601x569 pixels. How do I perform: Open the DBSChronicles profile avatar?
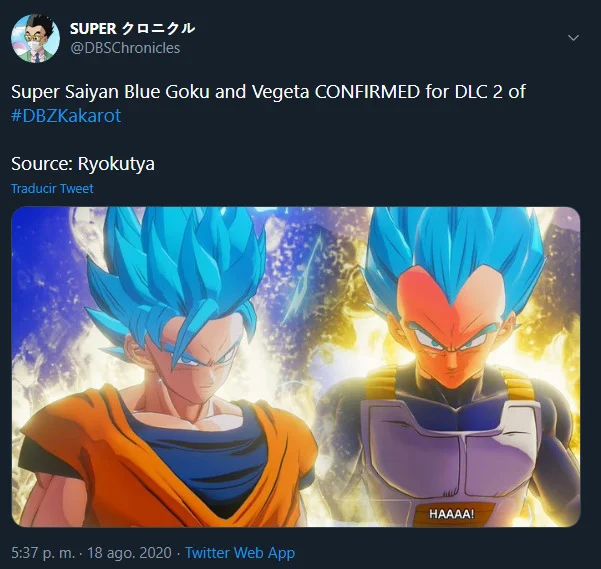tap(35, 38)
